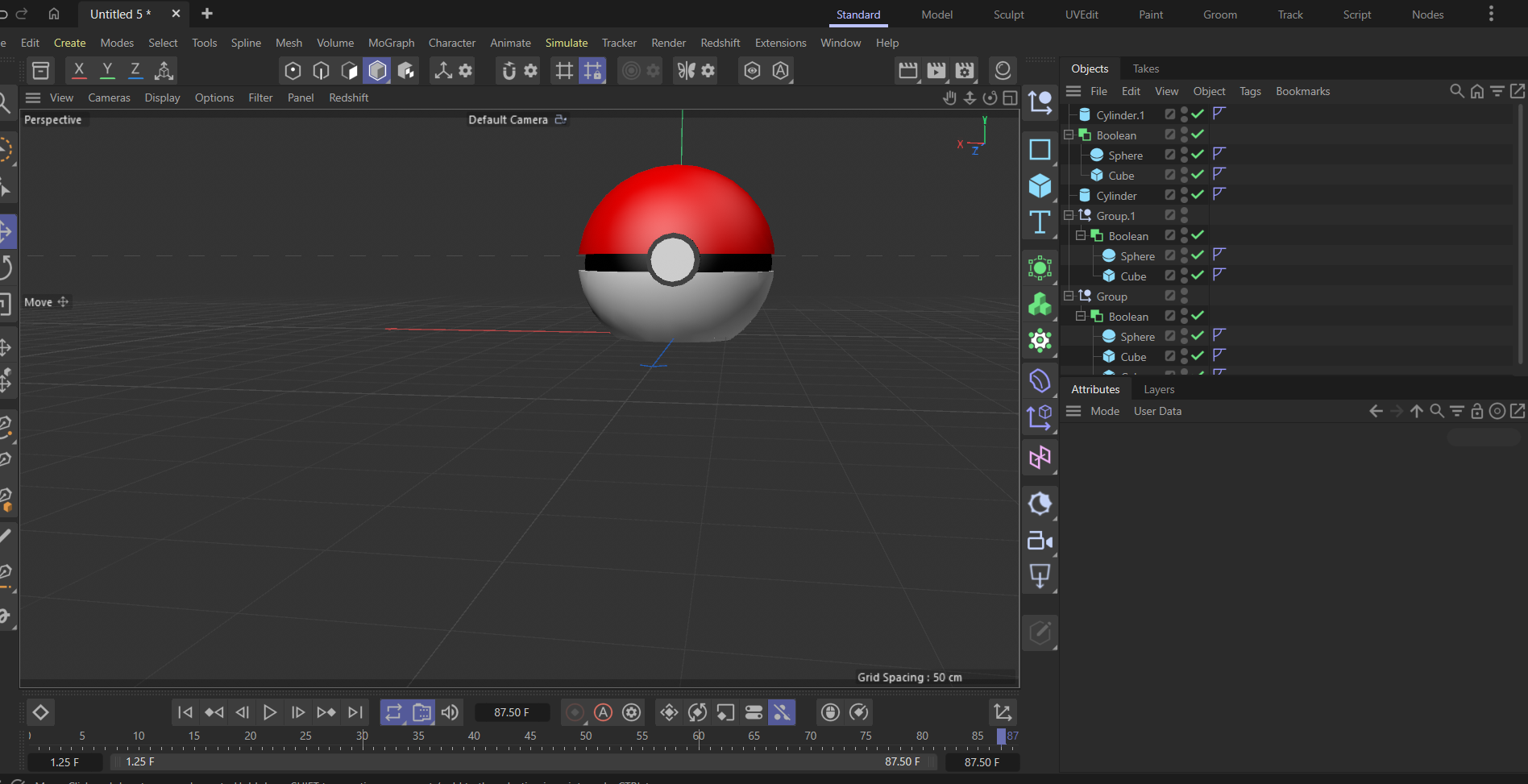The height and width of the screenshot is (784, 1528).
Task: Lock the X axis with the X toggle
Action: pos(78,71)
